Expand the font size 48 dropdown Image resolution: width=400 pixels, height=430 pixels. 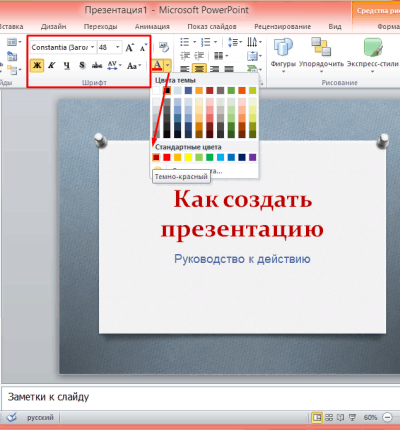click(118, 47)
